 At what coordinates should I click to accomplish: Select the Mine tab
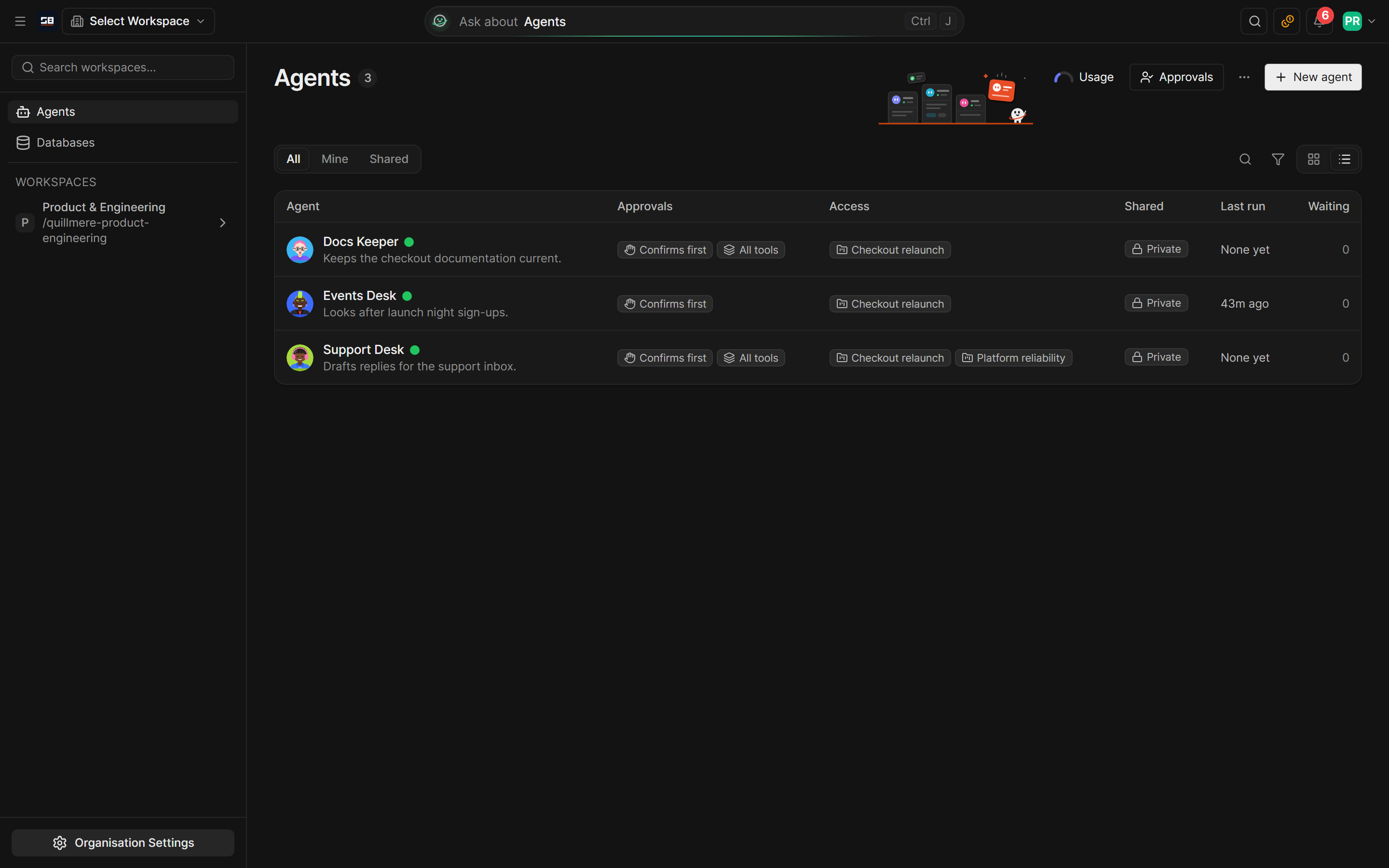pyautogui.click(x=335, y=159)
